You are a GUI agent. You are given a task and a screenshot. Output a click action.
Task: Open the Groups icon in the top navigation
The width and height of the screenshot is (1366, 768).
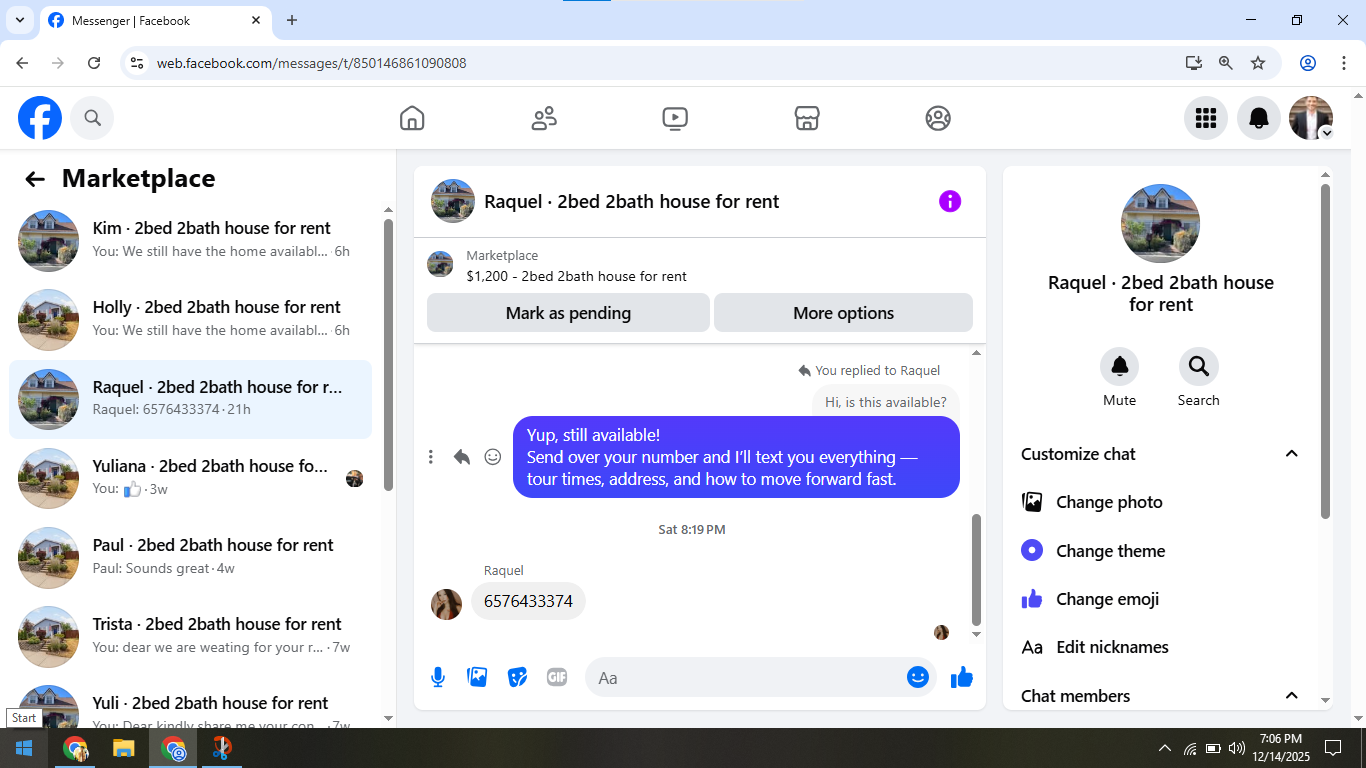coord(938,118)
